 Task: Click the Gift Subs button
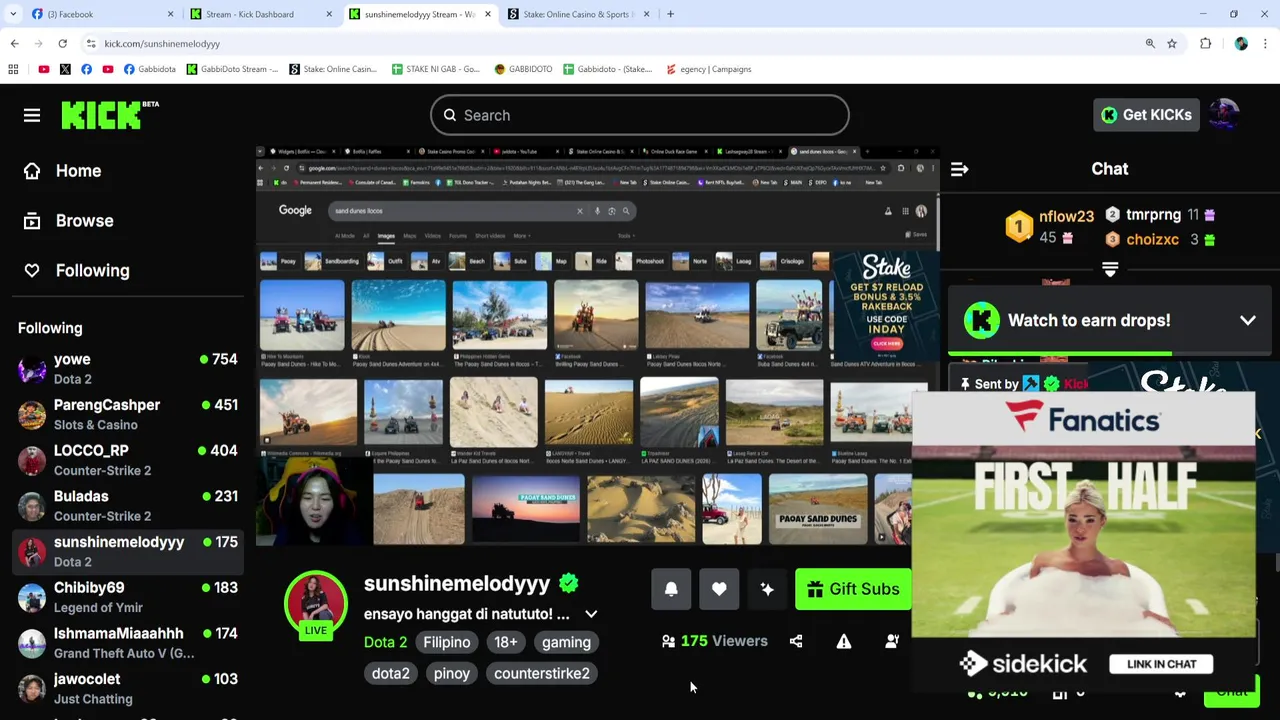click(853, 589)
